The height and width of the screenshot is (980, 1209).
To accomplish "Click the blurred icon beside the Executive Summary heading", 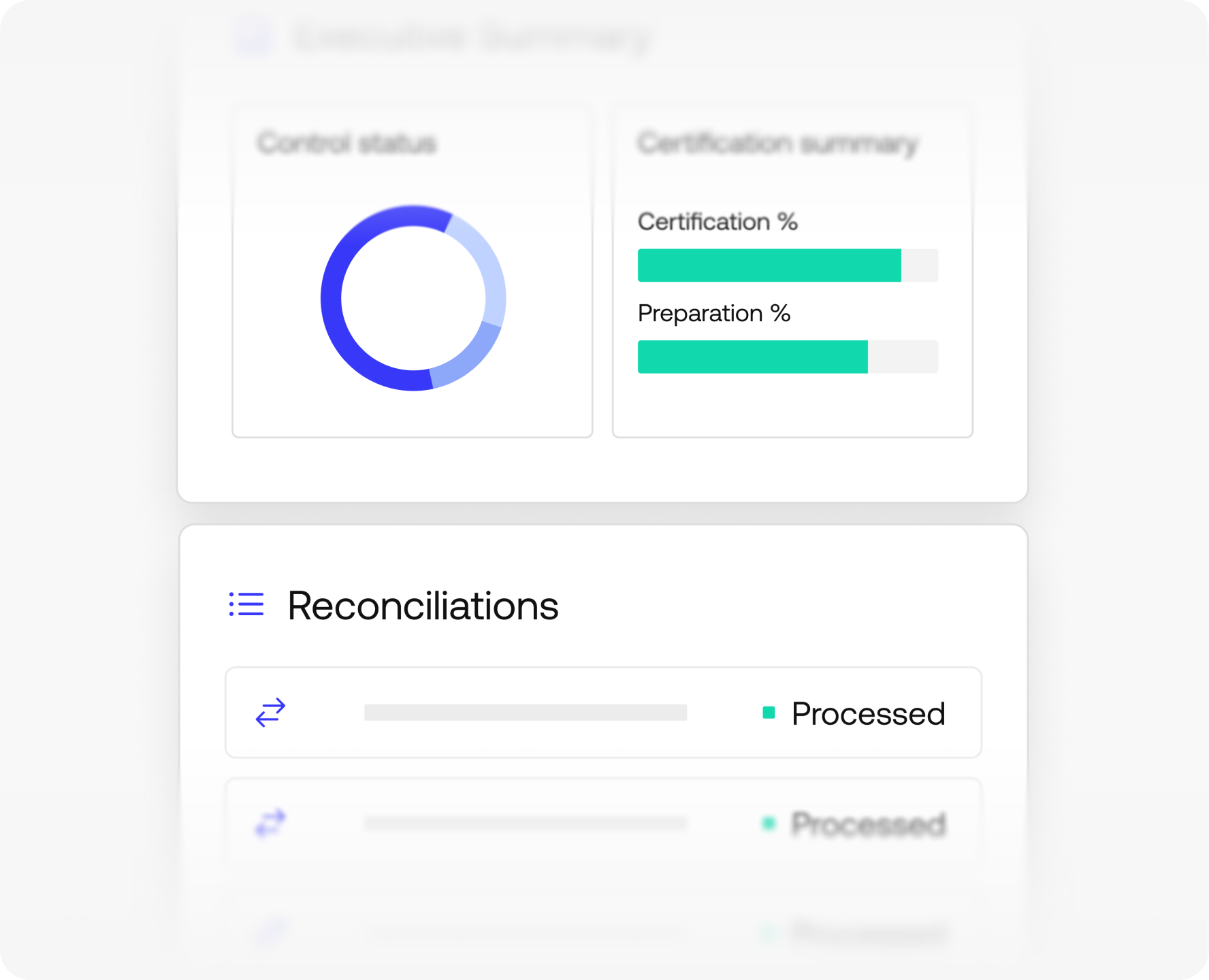I will pos(255,36).
